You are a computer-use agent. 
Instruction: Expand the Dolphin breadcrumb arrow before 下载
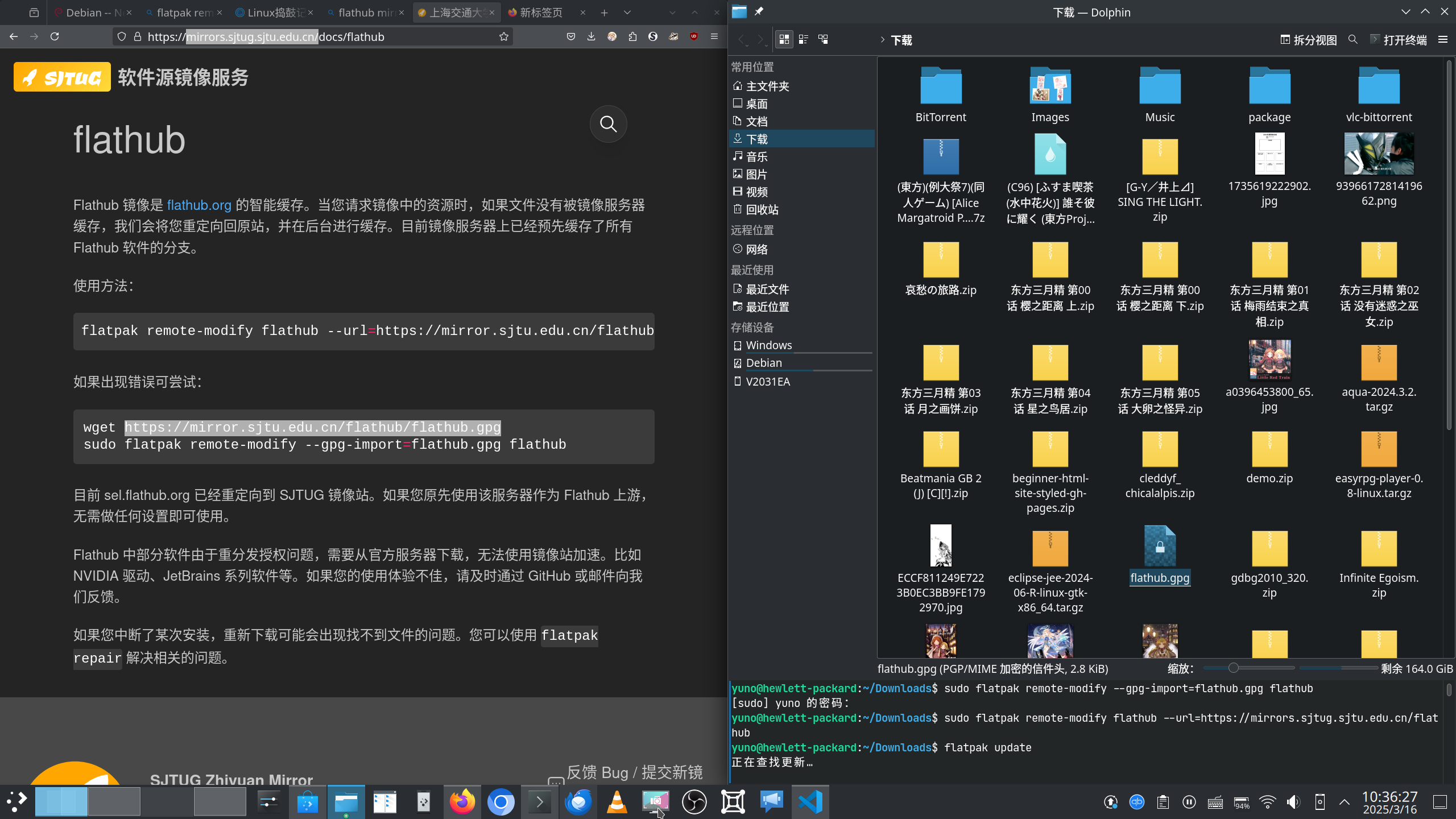(x=882, y=40)
